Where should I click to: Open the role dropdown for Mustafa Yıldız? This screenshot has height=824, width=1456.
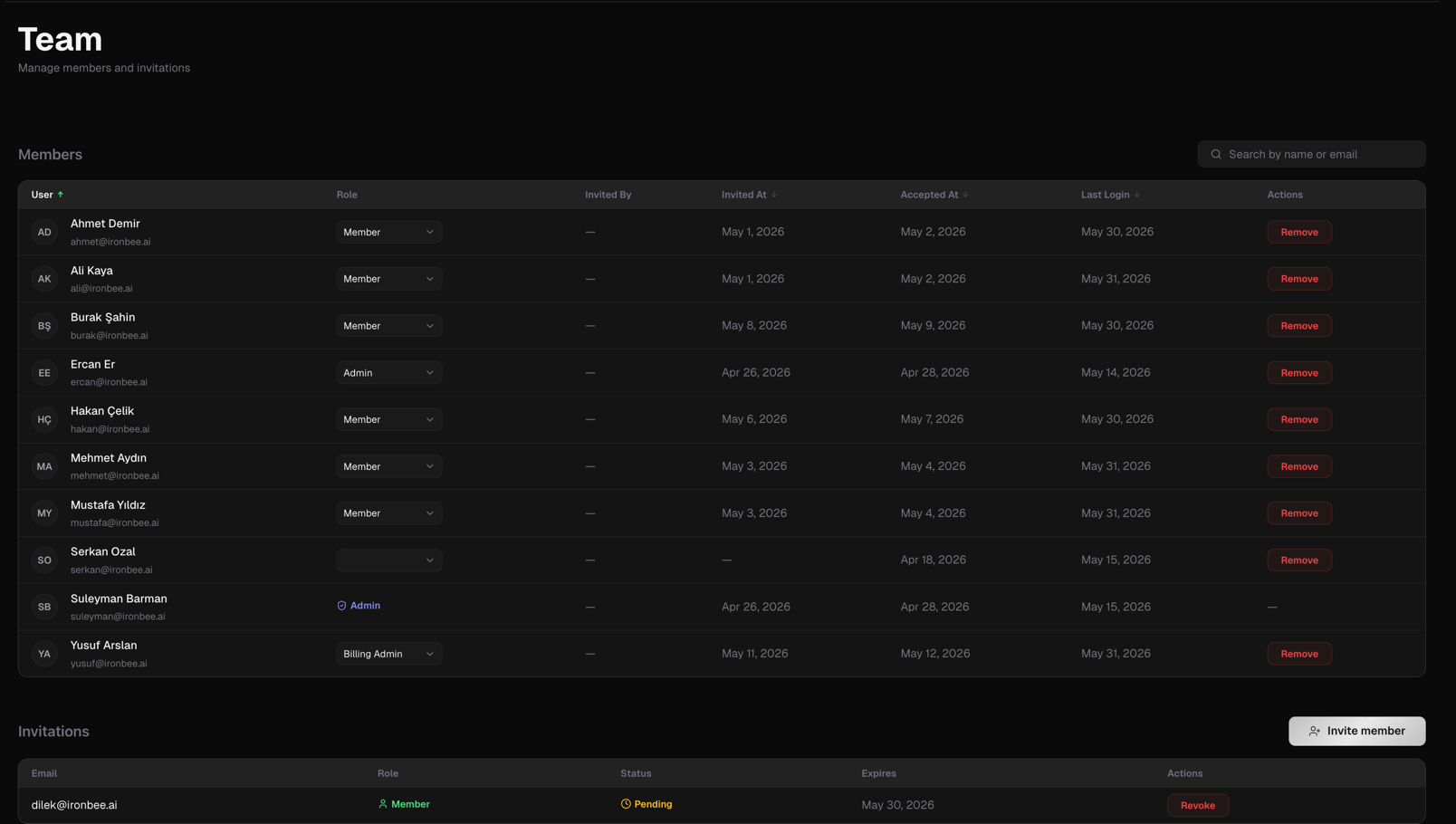(389, 513)
